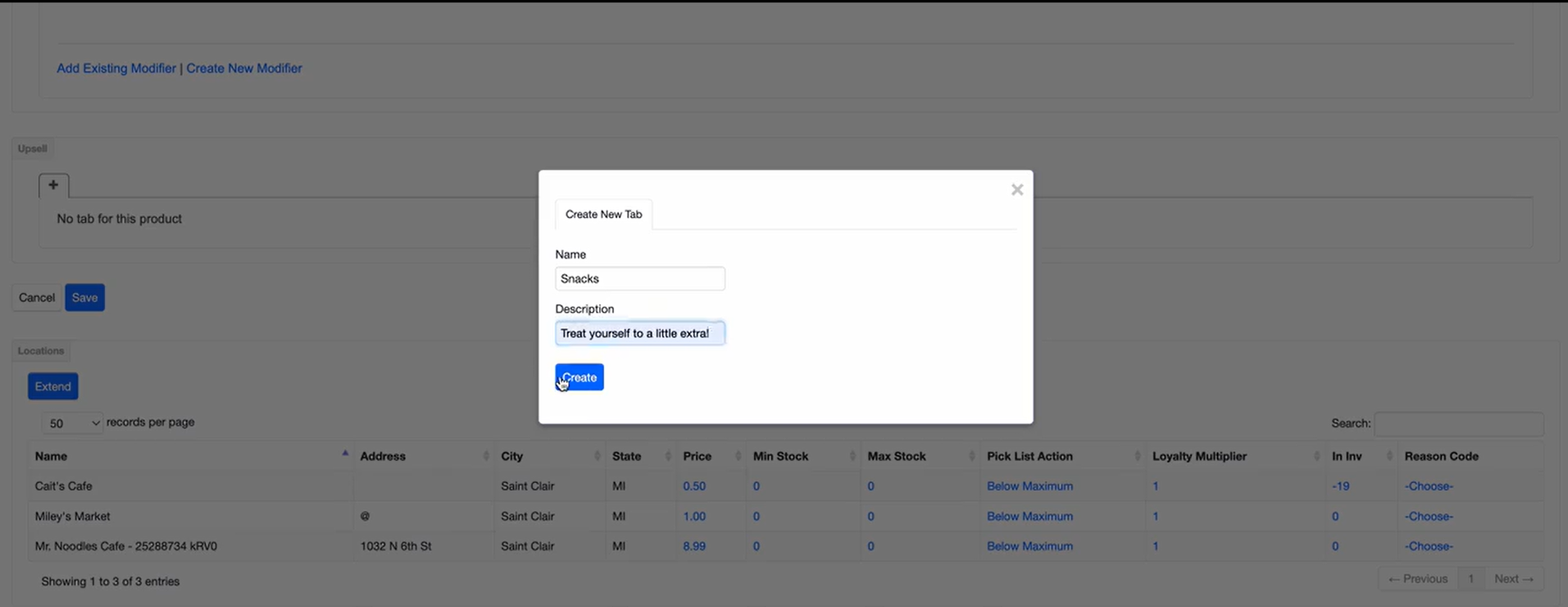Change Miley's Market Below Maximum action
This screenshot has width=1568, height=607.
pyautogui.click(x=1029, y=517)
